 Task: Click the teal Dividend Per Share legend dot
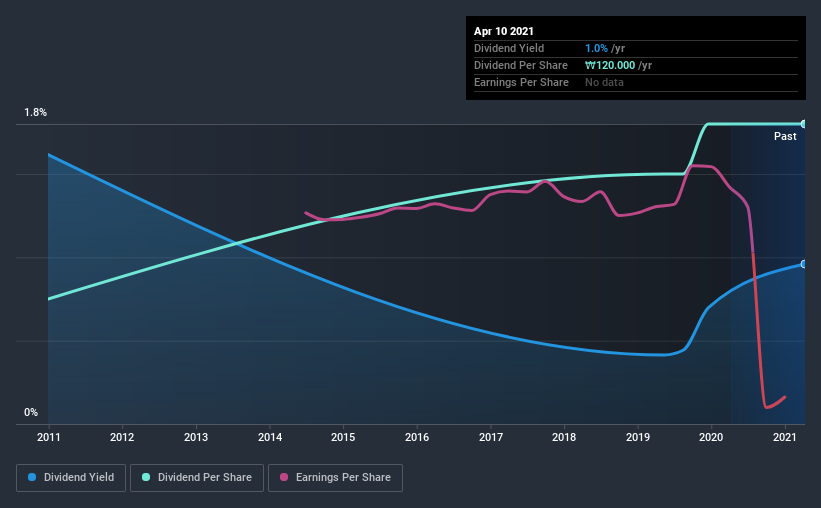(x=146, y=477)
